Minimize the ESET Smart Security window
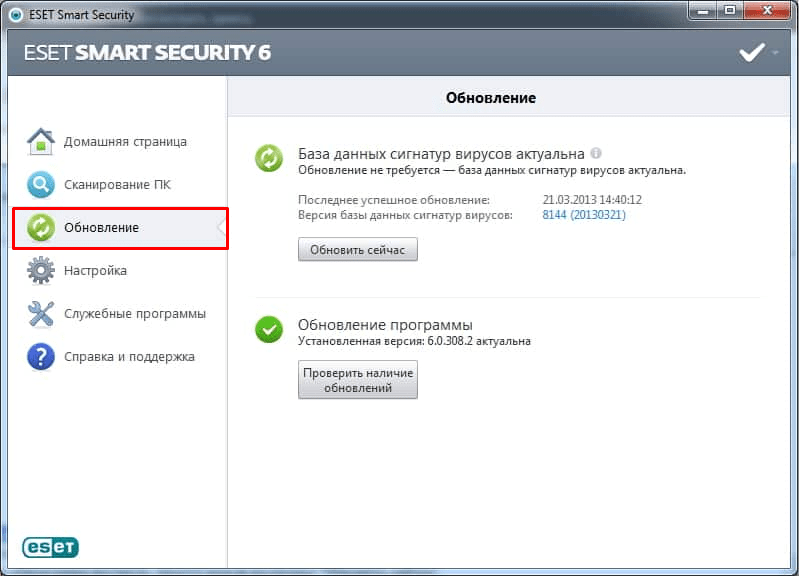The height and width of the screenshot is (576, 799). coord(704,10)
